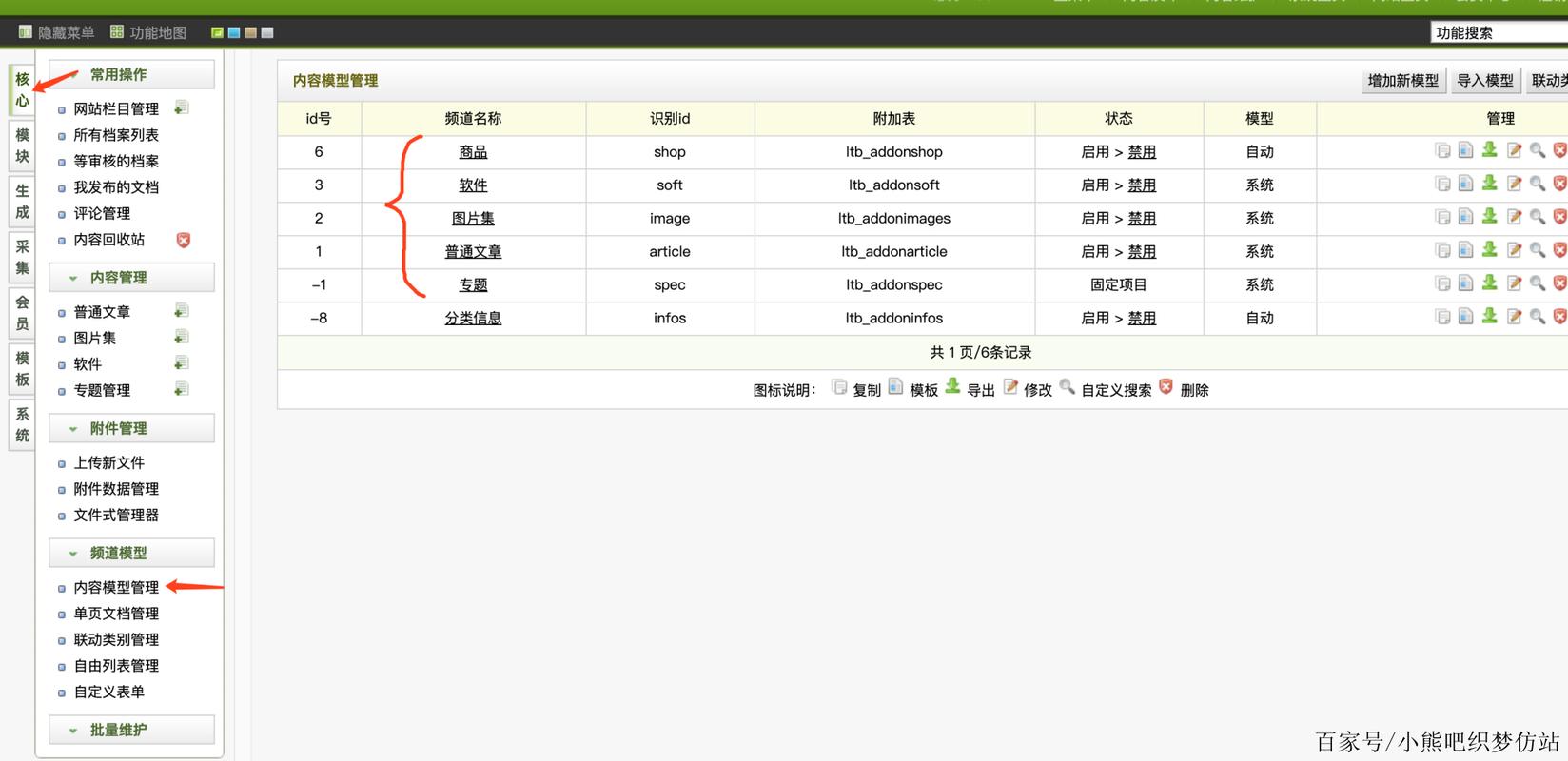Screen dimensions: 1568x761
Task: Switch to the 模块 side tab
Action: click(x=22, y=146)
